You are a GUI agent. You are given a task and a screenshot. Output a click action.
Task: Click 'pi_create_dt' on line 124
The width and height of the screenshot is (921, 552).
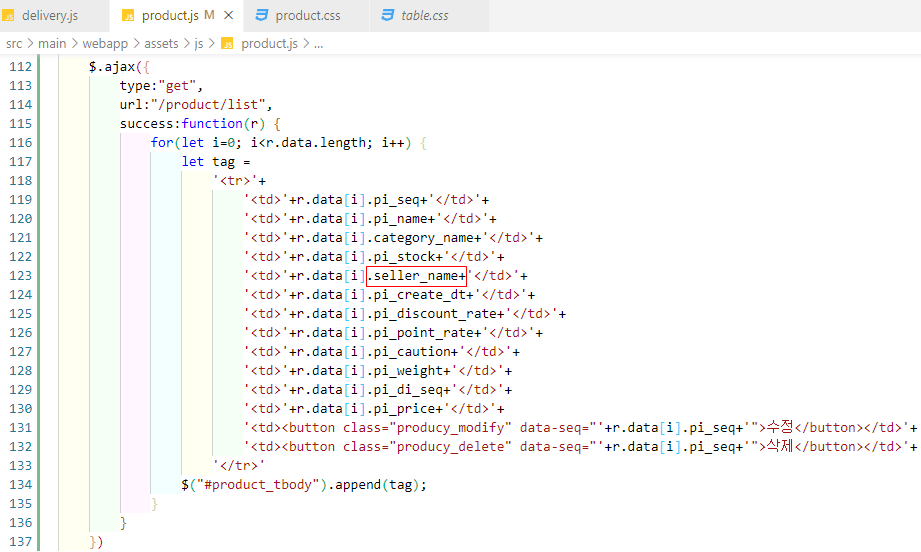tap(419, 295)
